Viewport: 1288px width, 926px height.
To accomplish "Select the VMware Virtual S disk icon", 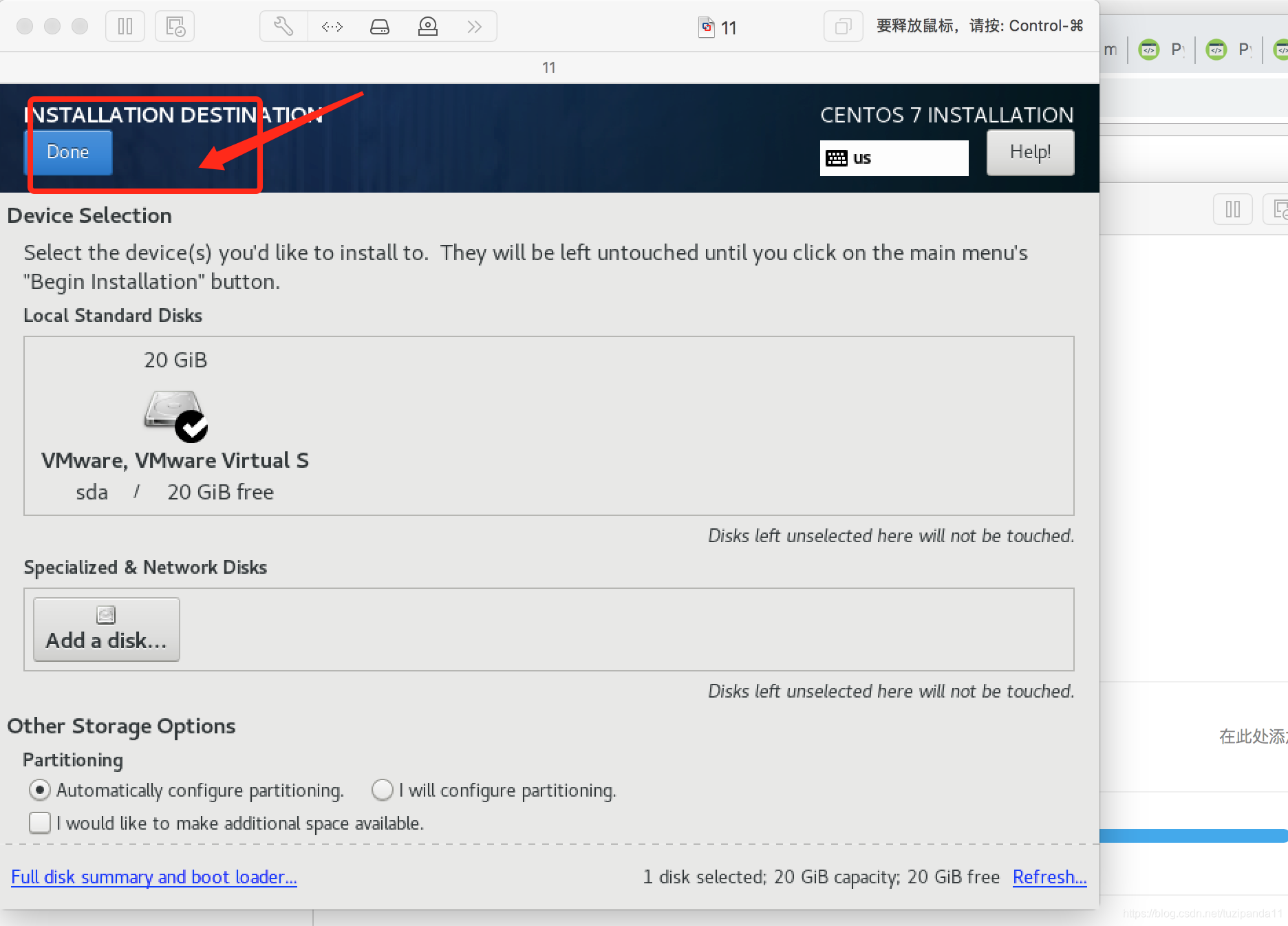I will (175, 416).
